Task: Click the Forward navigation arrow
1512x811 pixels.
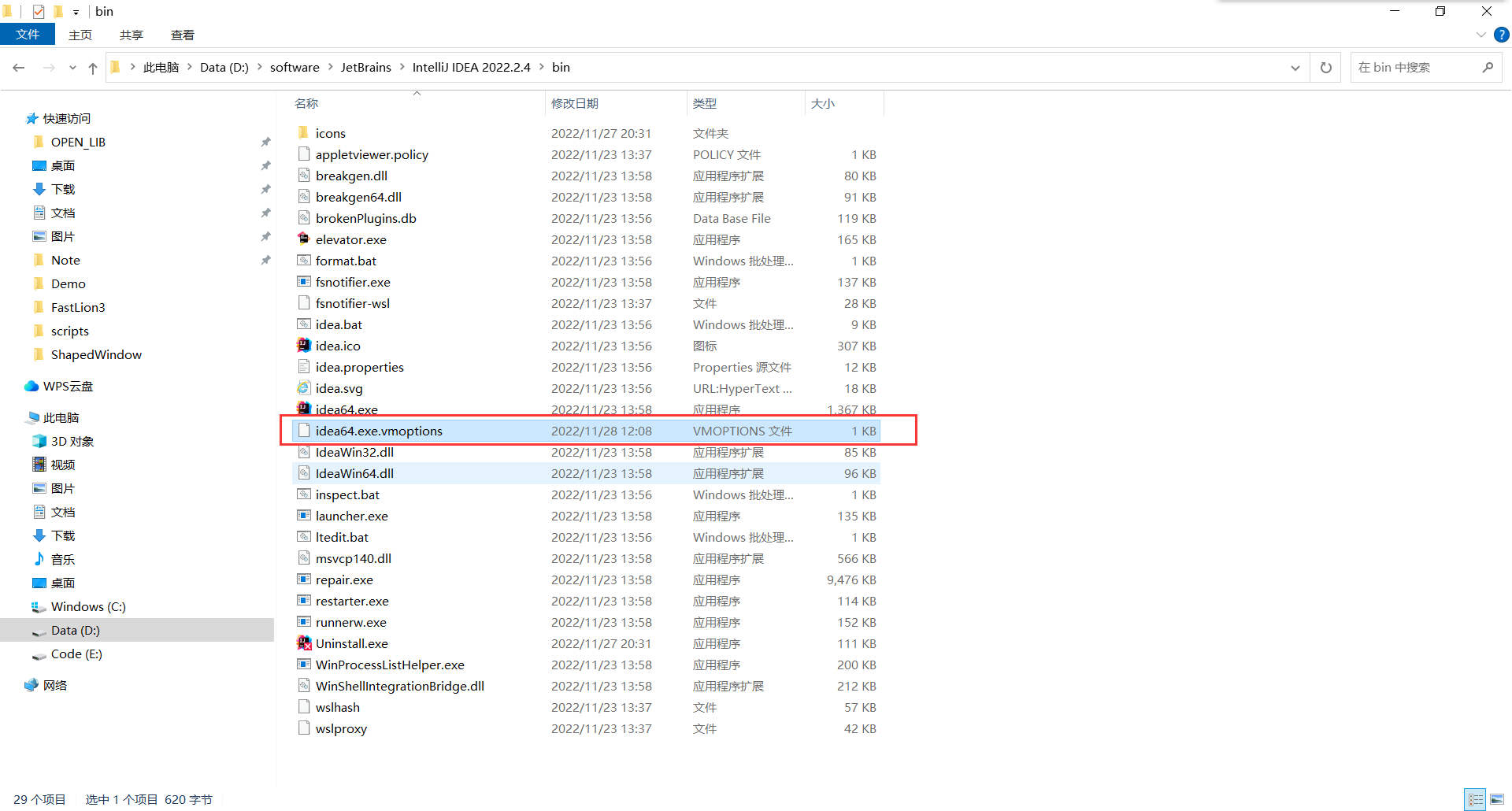Action: pyautogui.click(x=49, y=68)
